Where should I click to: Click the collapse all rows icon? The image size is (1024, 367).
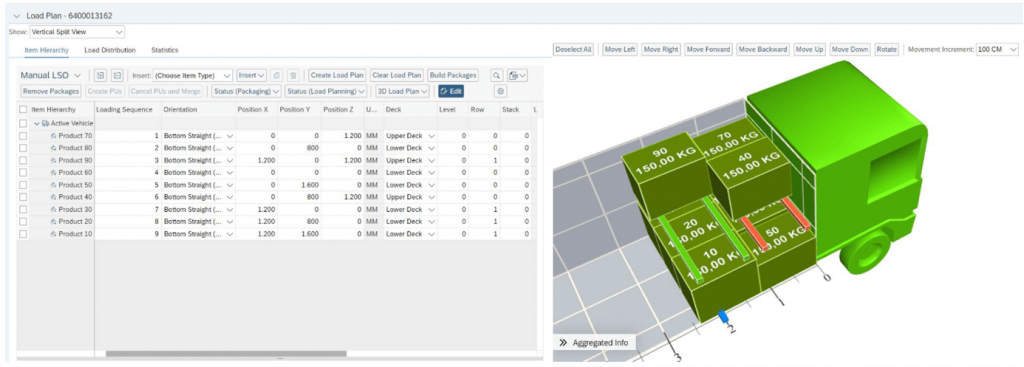(x=117, y=76)
